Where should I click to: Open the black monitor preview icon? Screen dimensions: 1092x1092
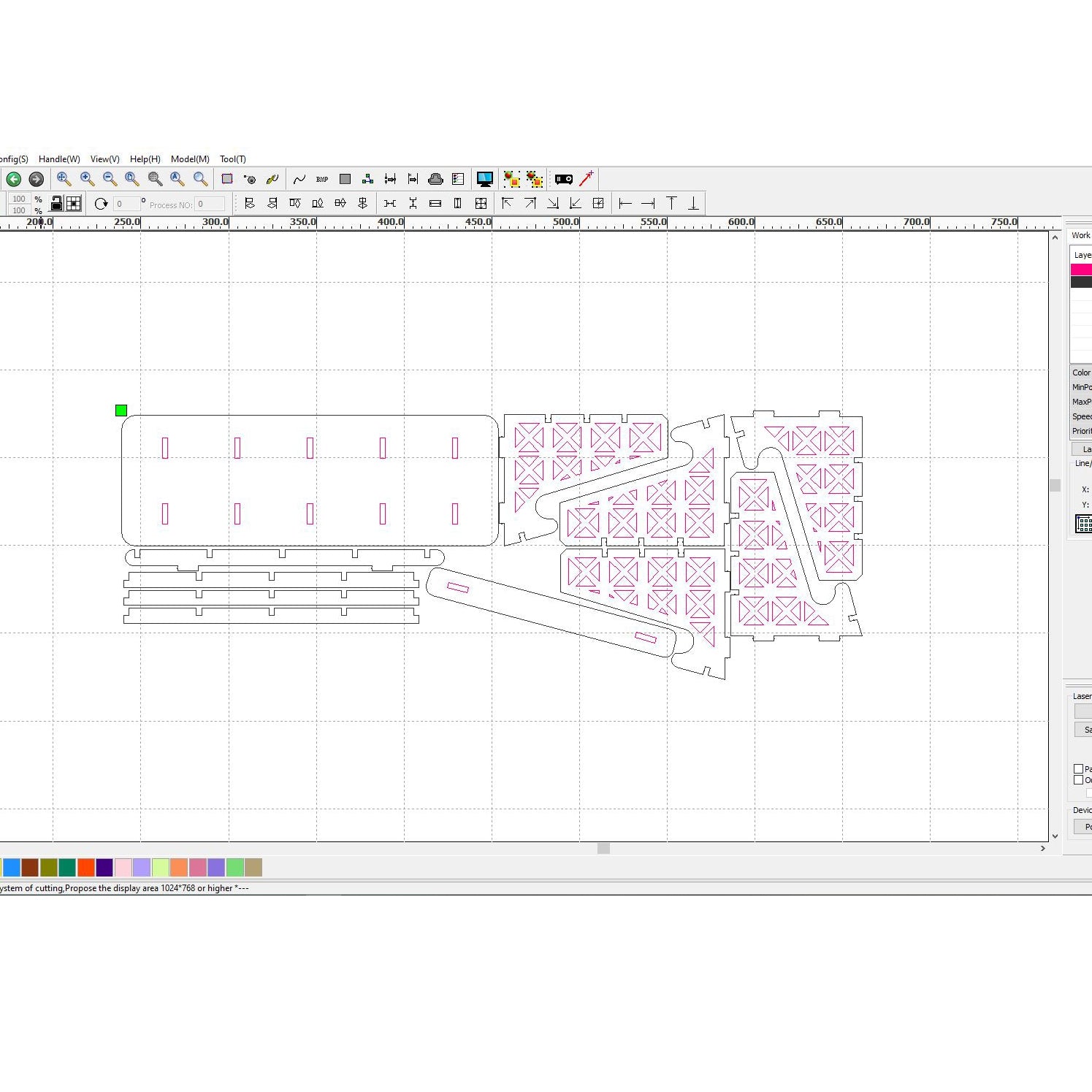(484, 179)
